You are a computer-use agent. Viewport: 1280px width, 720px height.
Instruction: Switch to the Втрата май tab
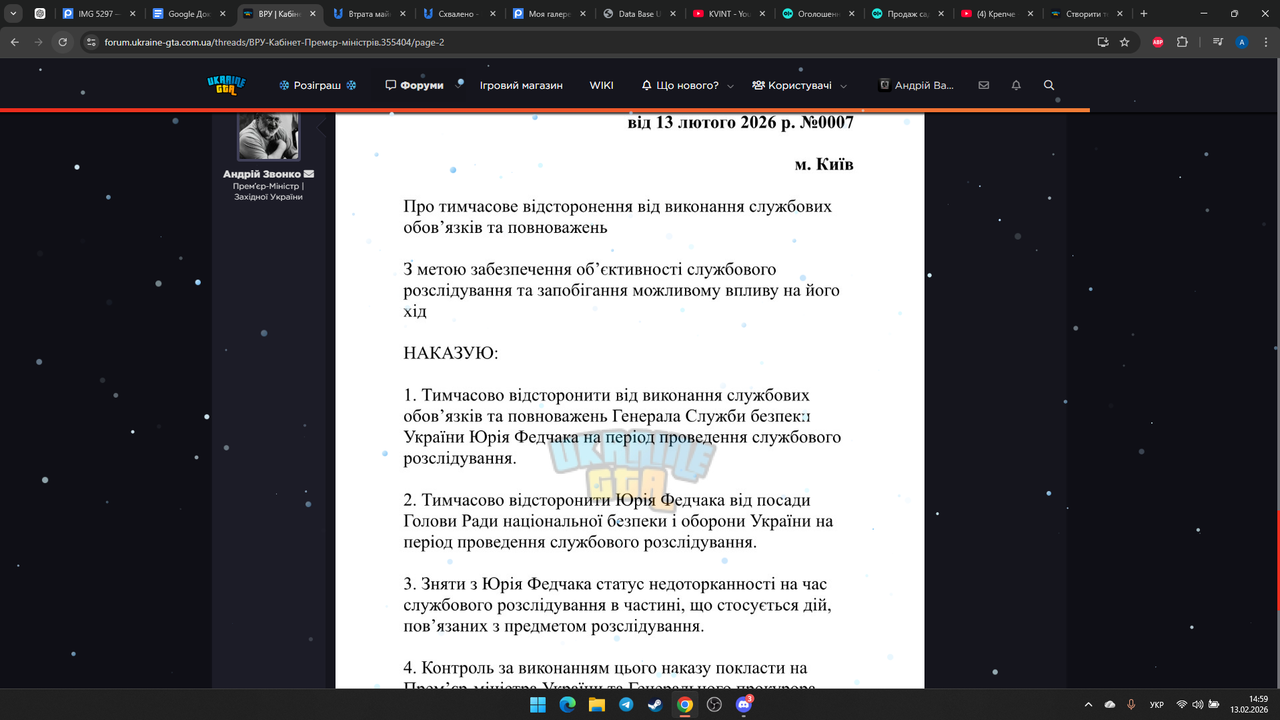pyautogui.click(x=366, y=14)
